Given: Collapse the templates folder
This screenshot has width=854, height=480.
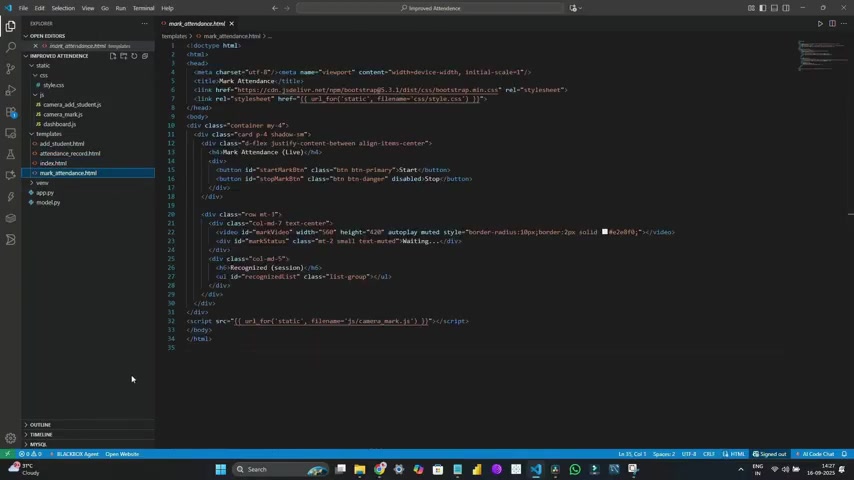Looking at the screenshot, I should 48,134.
